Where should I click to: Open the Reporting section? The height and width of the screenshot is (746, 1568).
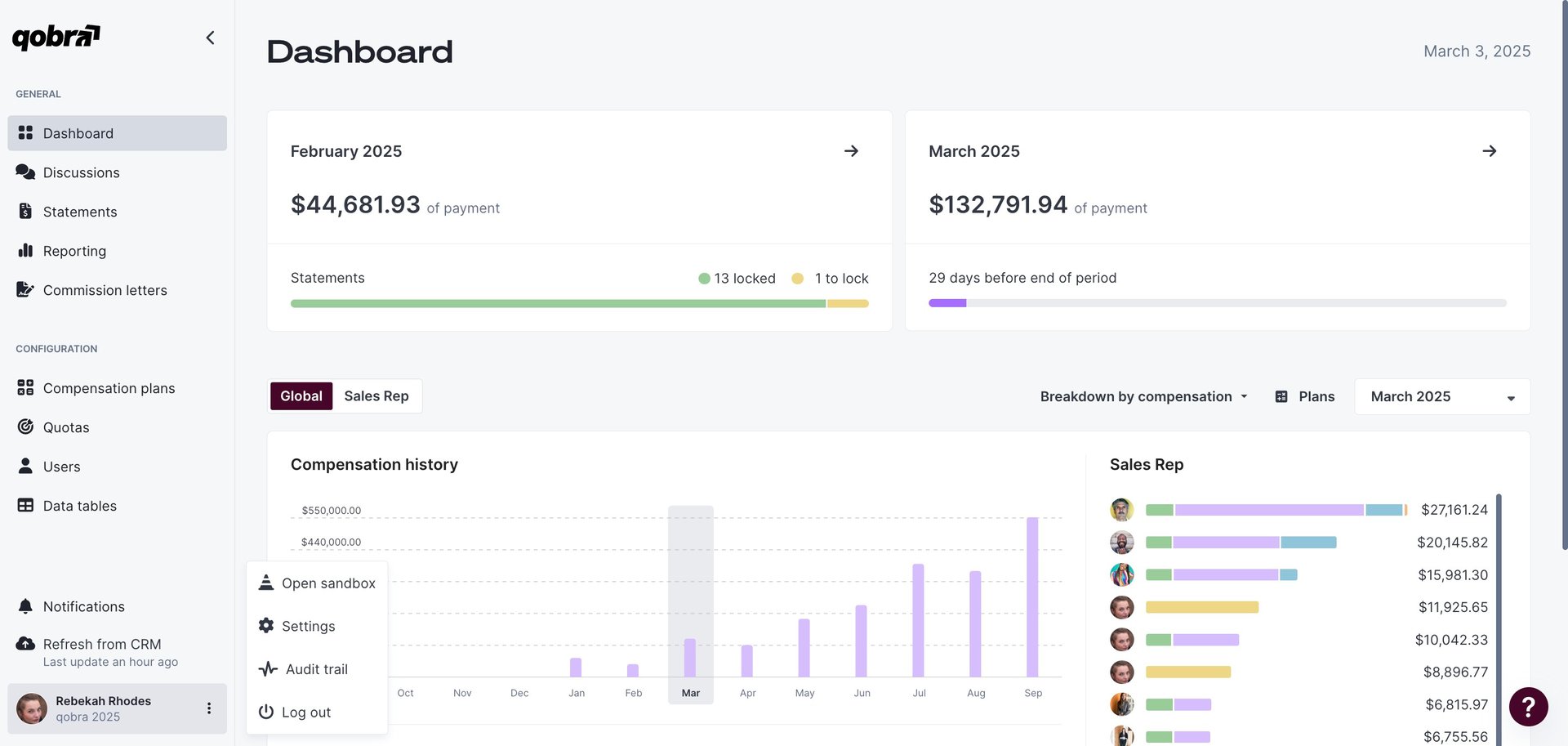pos(74,251)
